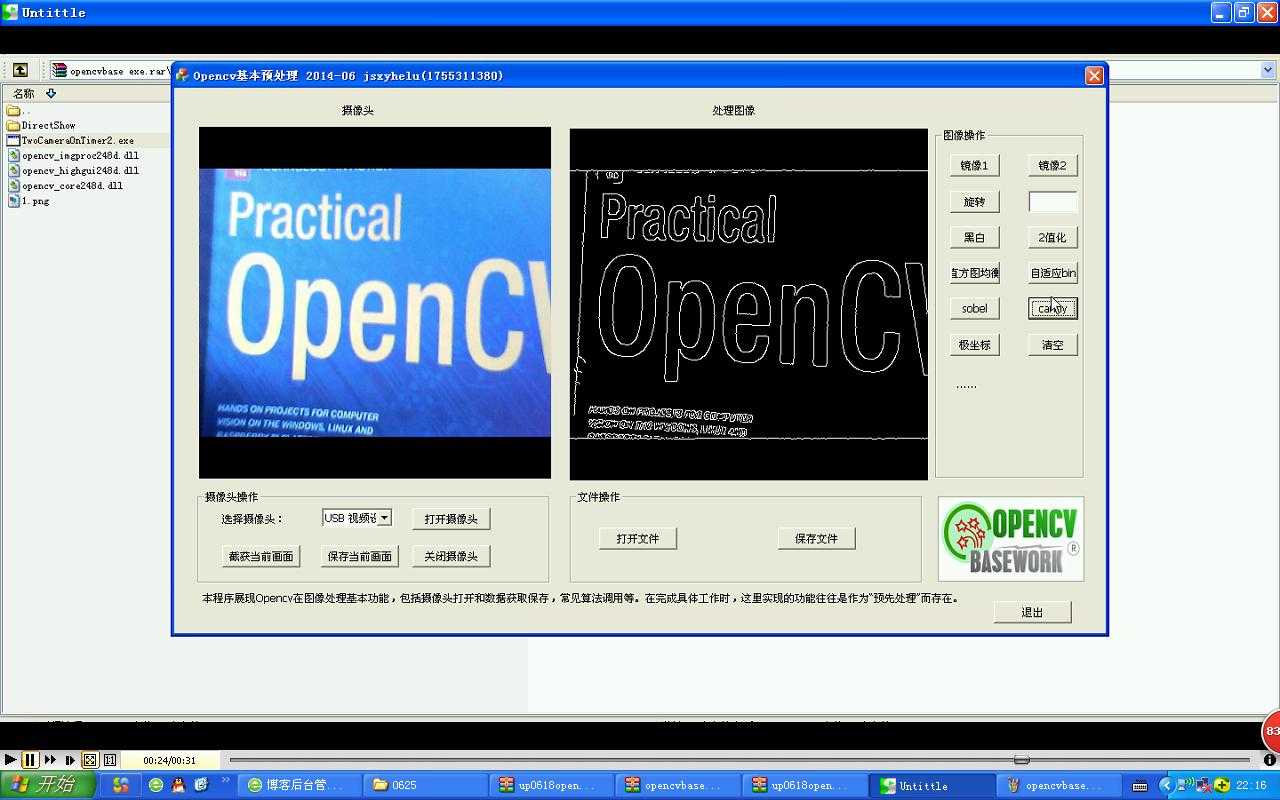Click the 开始 Start button

tap(47, 785)
